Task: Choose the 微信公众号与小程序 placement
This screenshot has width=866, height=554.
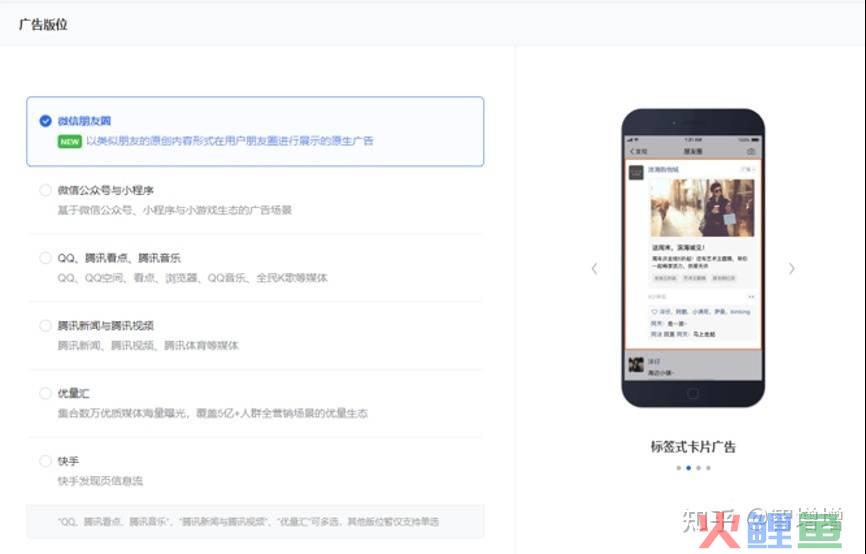Action: click(45, 190)
